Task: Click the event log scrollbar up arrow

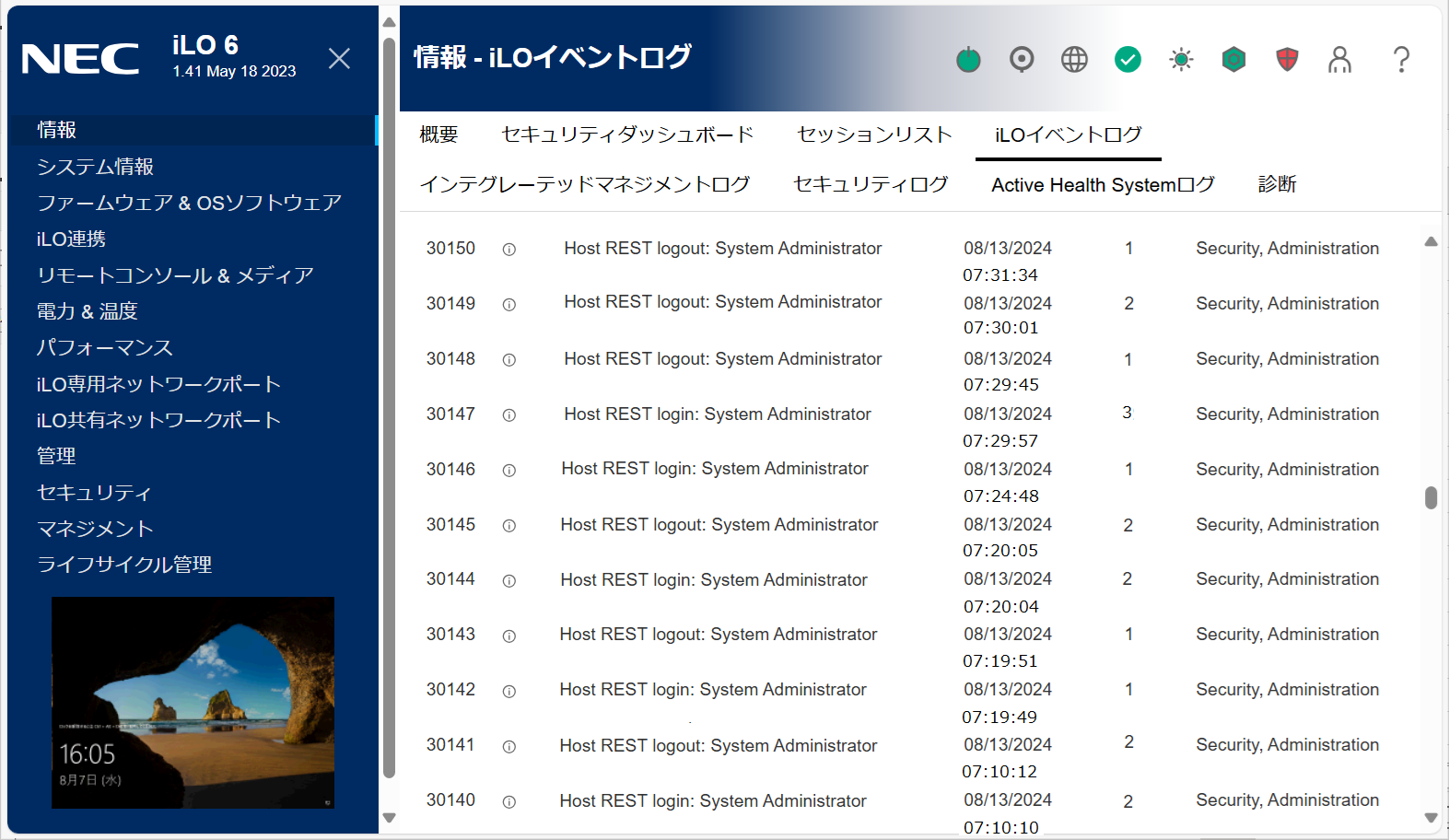Action: coord(1431,242)
